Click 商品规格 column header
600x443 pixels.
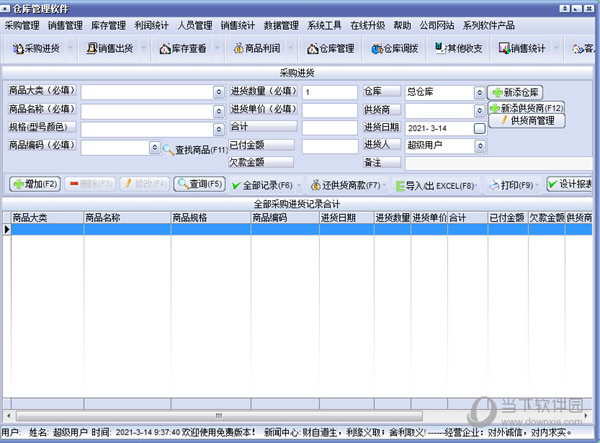point(211,218)
